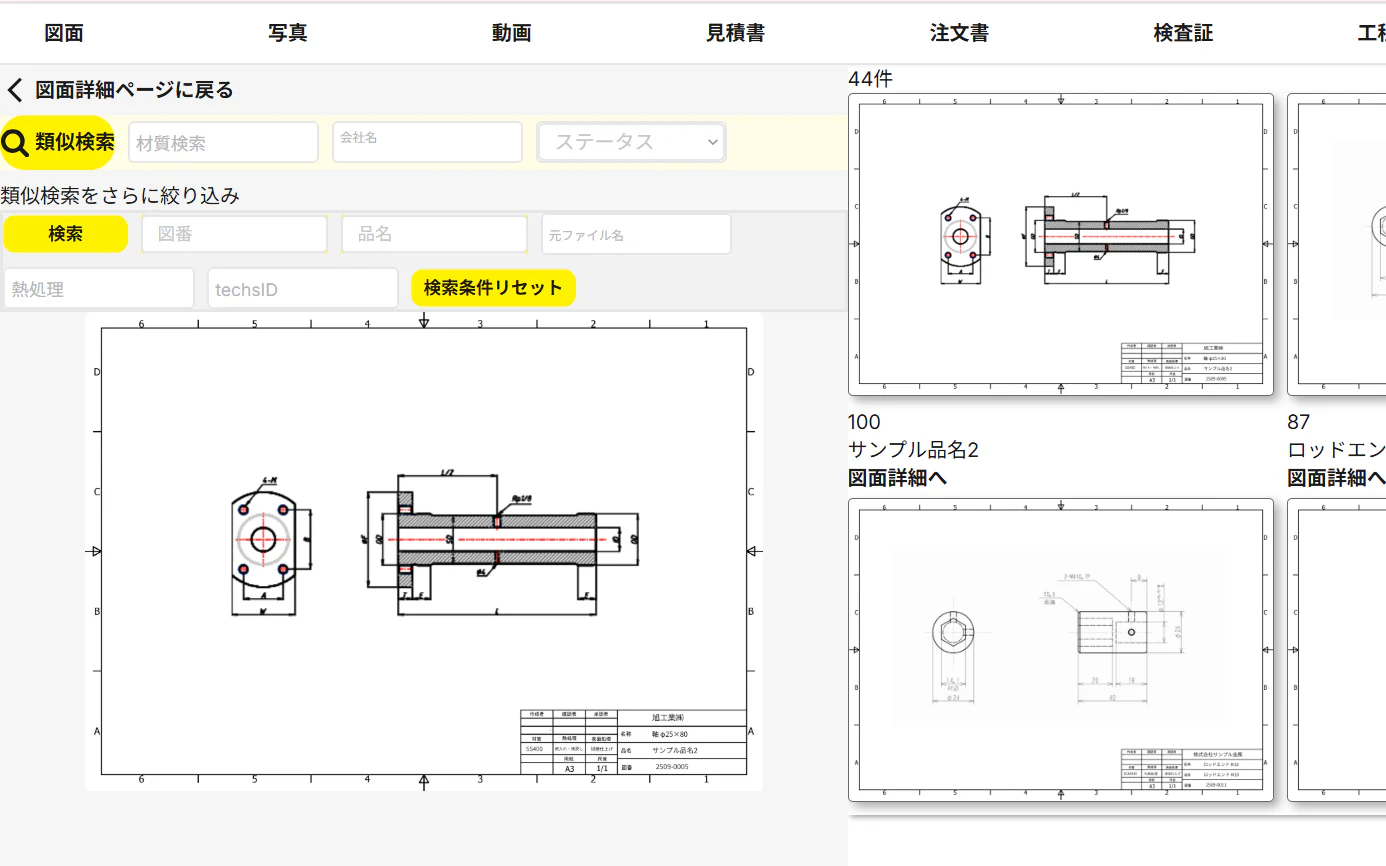1386x866 pixels.
Task: Click 類似検索をさらに絞り込み heading
Action: click(x=120, y=196)
